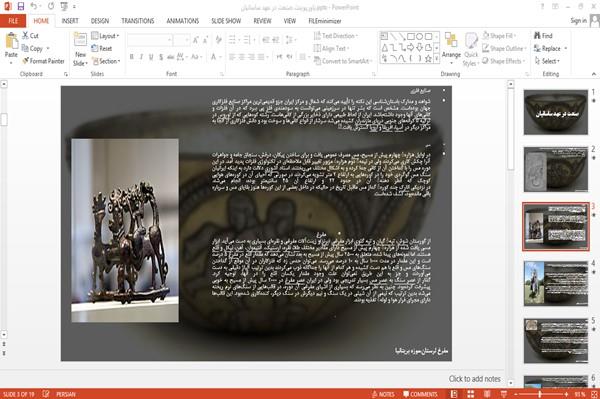
Task: Toggle text shadow
Action: click(x=161, y=57)
